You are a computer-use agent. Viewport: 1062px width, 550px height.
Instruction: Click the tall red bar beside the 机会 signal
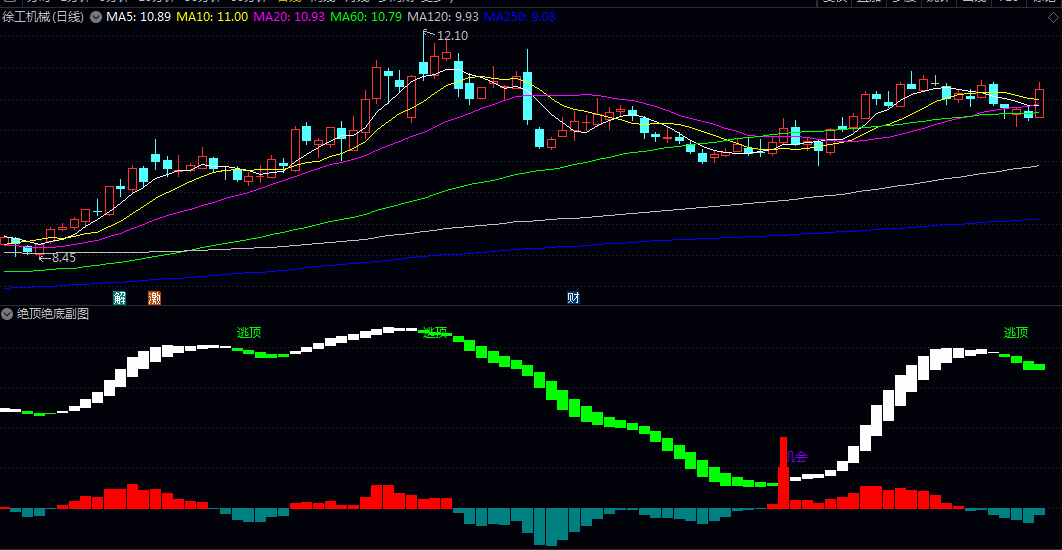(784, 472)
